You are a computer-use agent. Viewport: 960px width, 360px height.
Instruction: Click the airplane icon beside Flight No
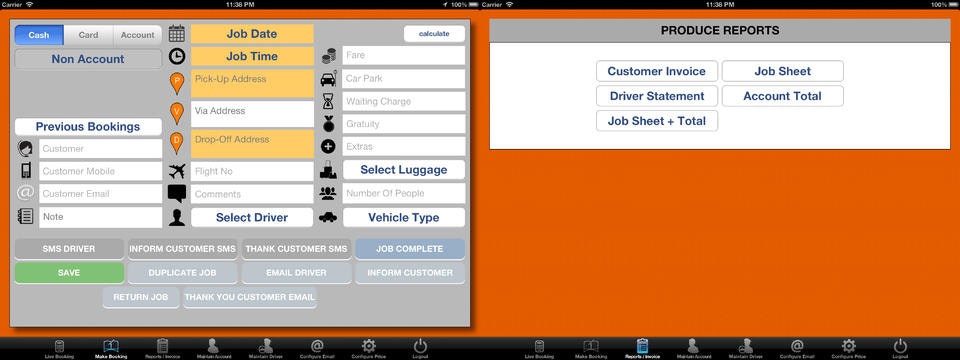tap(177, 171)
